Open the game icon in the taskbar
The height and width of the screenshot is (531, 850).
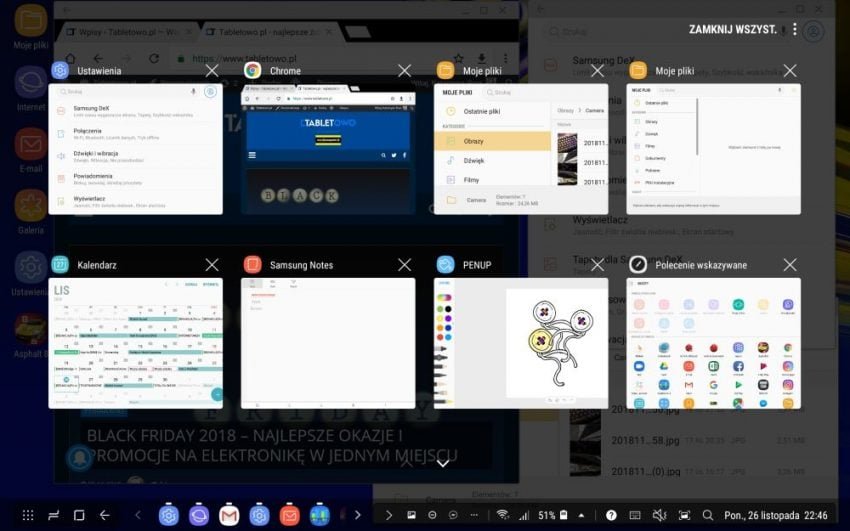[x=320, y=515]
